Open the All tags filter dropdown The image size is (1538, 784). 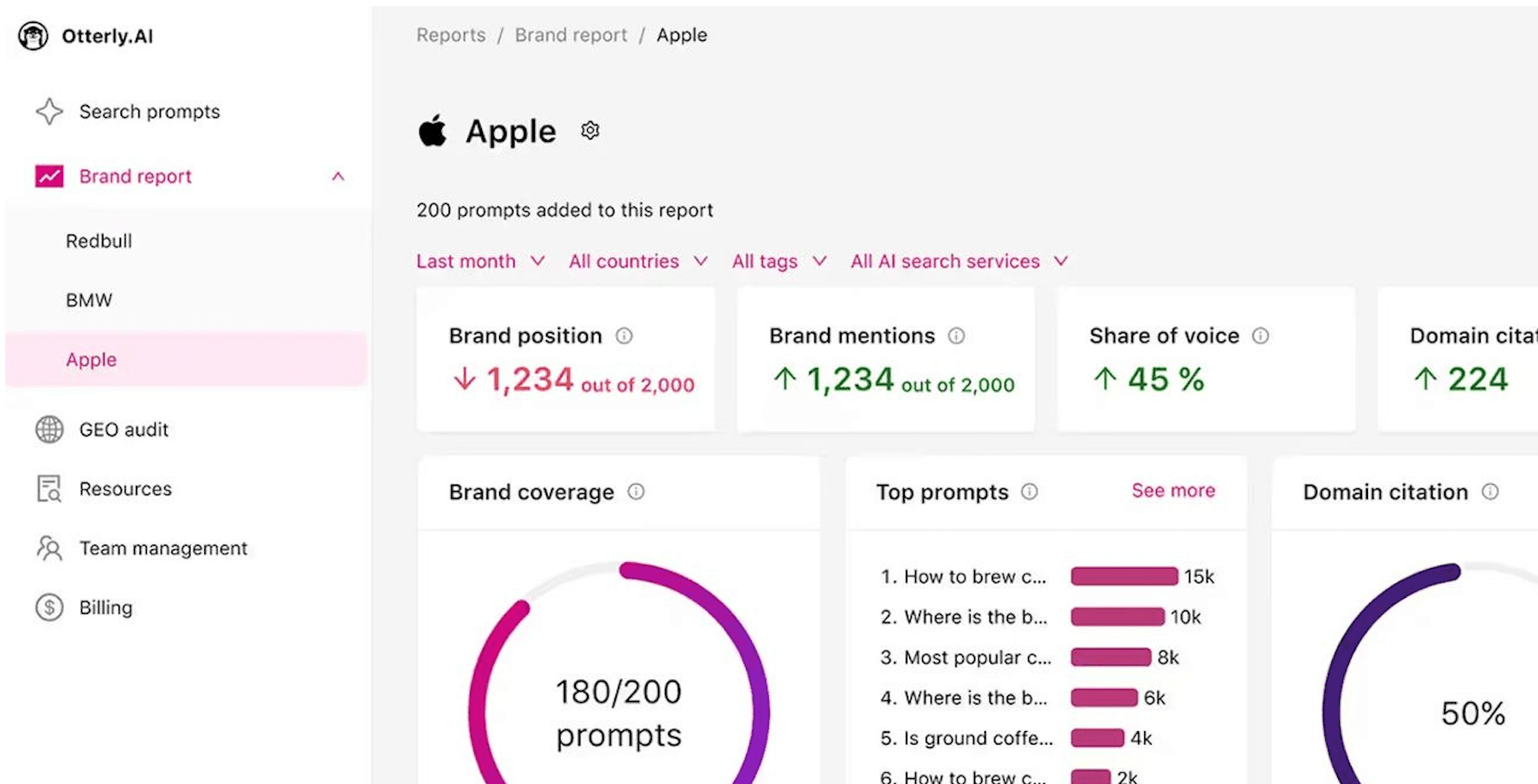[779, 261]
